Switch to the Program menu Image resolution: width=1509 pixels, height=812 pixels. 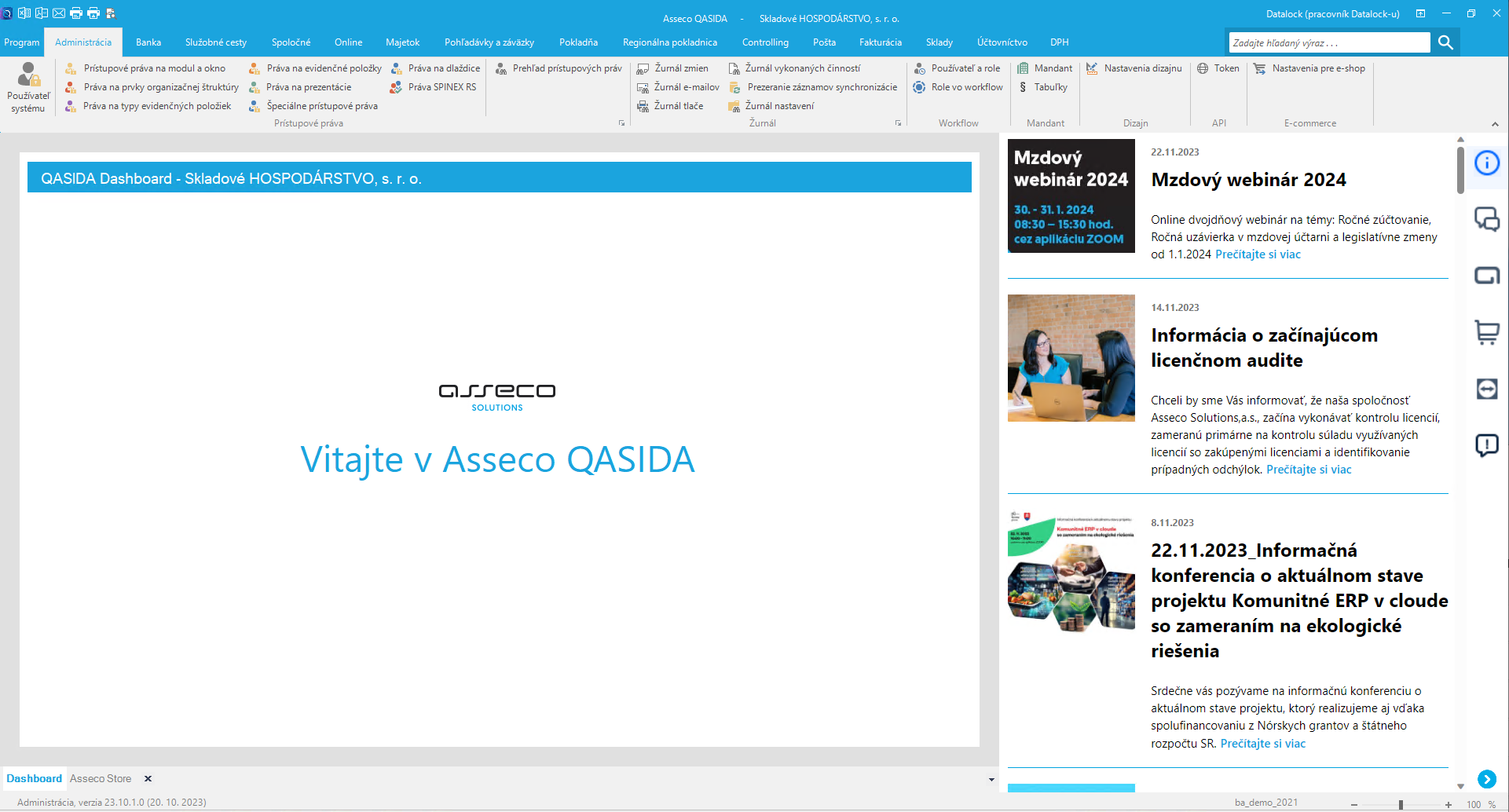point(21,42)
